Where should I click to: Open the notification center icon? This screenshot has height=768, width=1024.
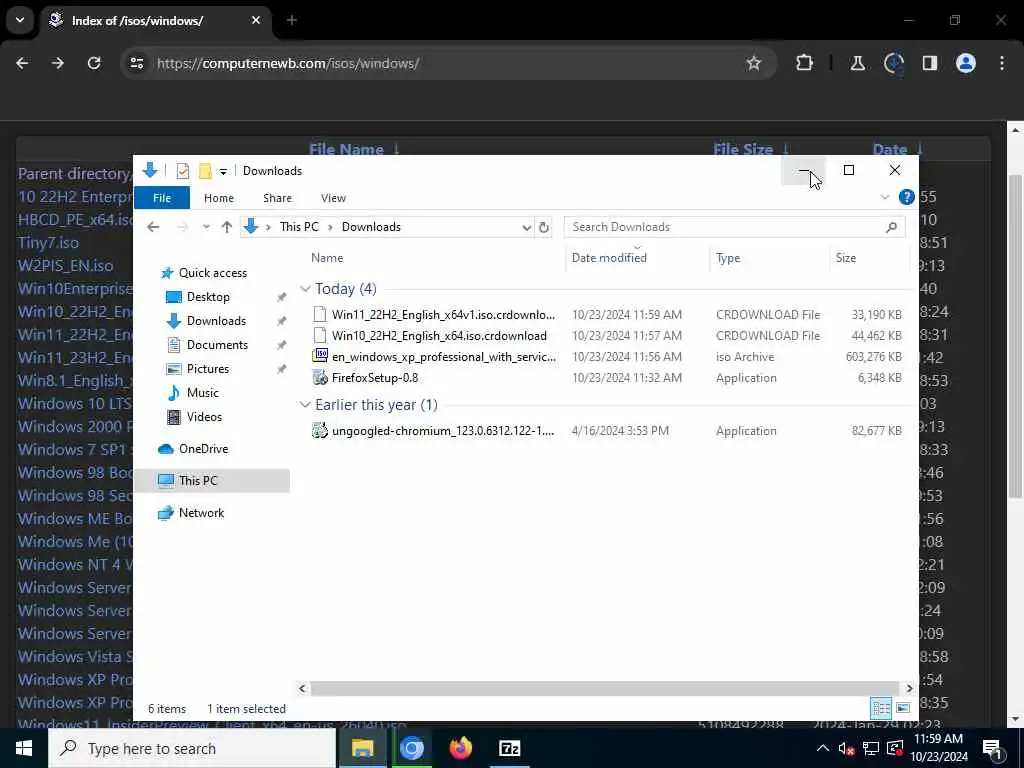pos(992,748)
